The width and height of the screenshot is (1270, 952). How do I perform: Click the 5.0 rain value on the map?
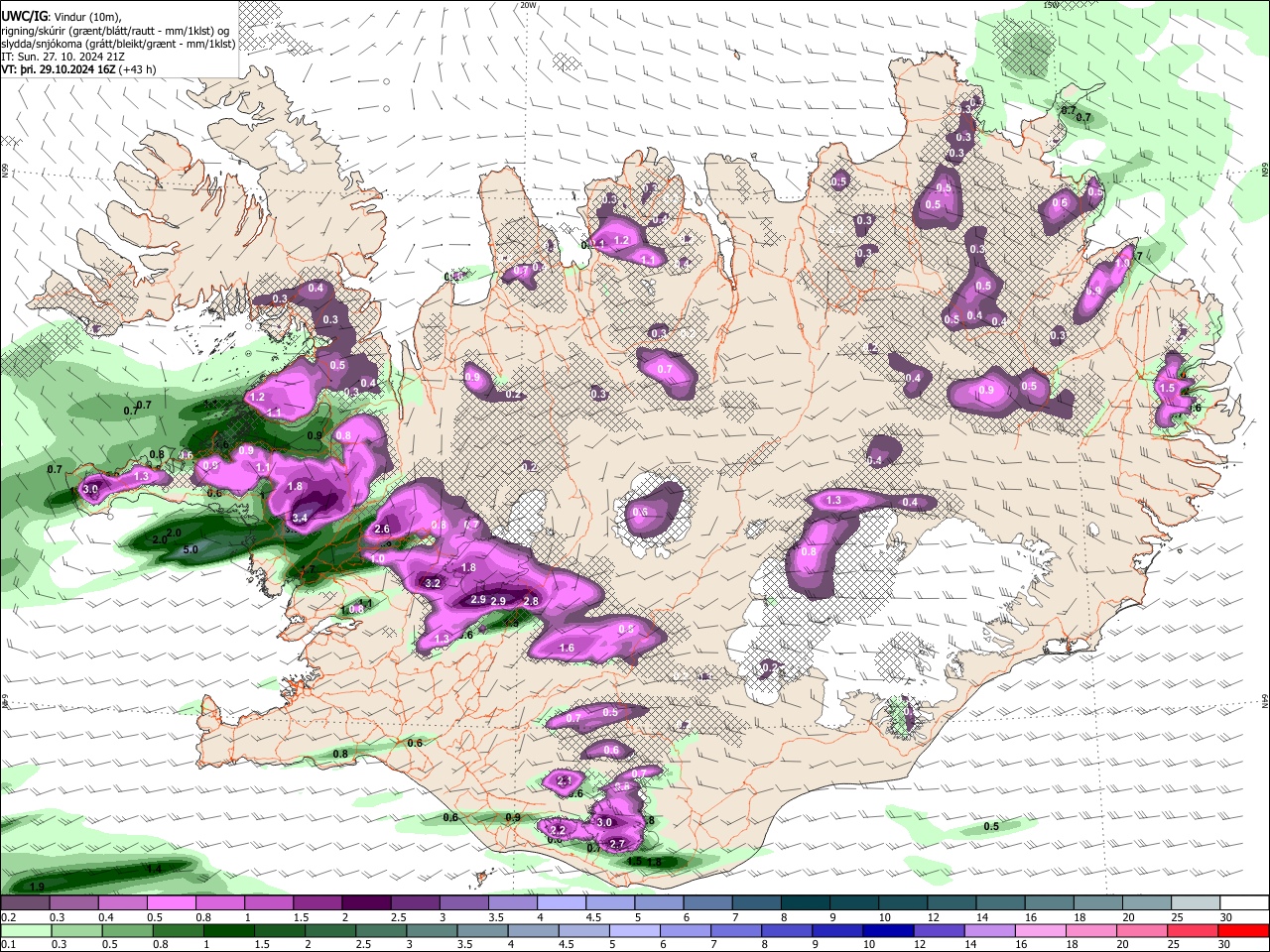191,549
